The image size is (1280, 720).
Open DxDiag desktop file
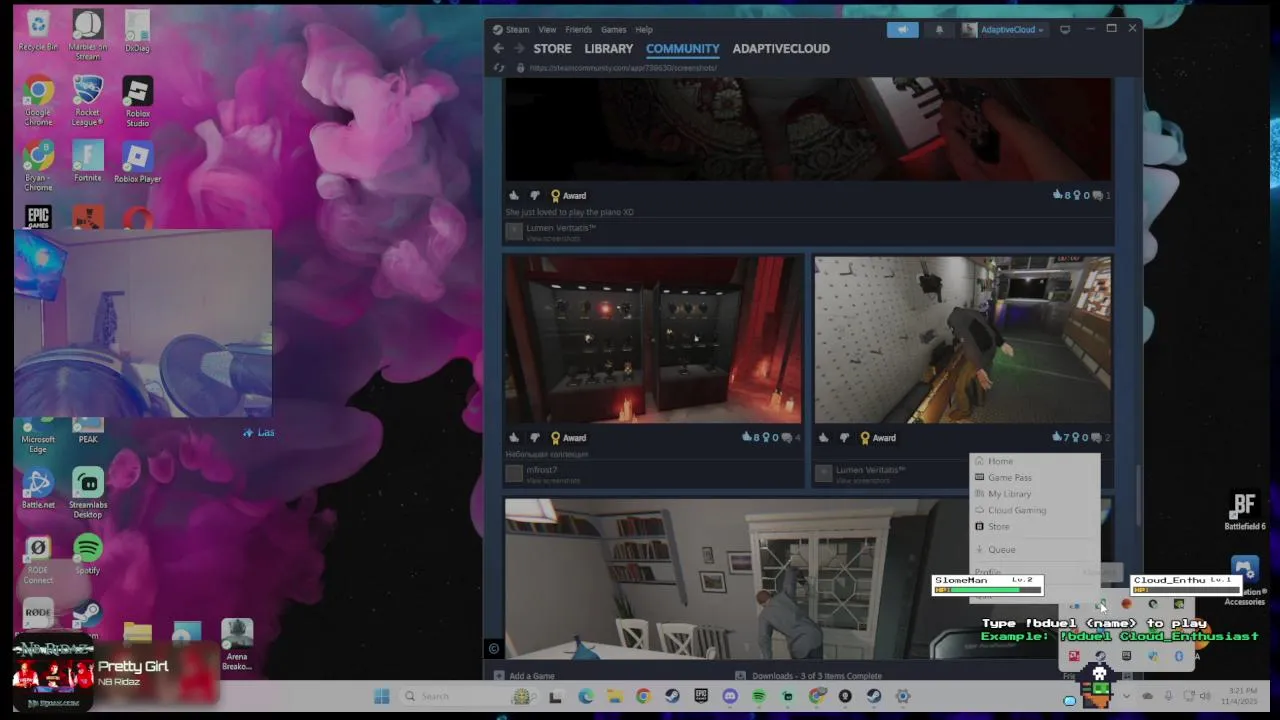click(137, 31)
